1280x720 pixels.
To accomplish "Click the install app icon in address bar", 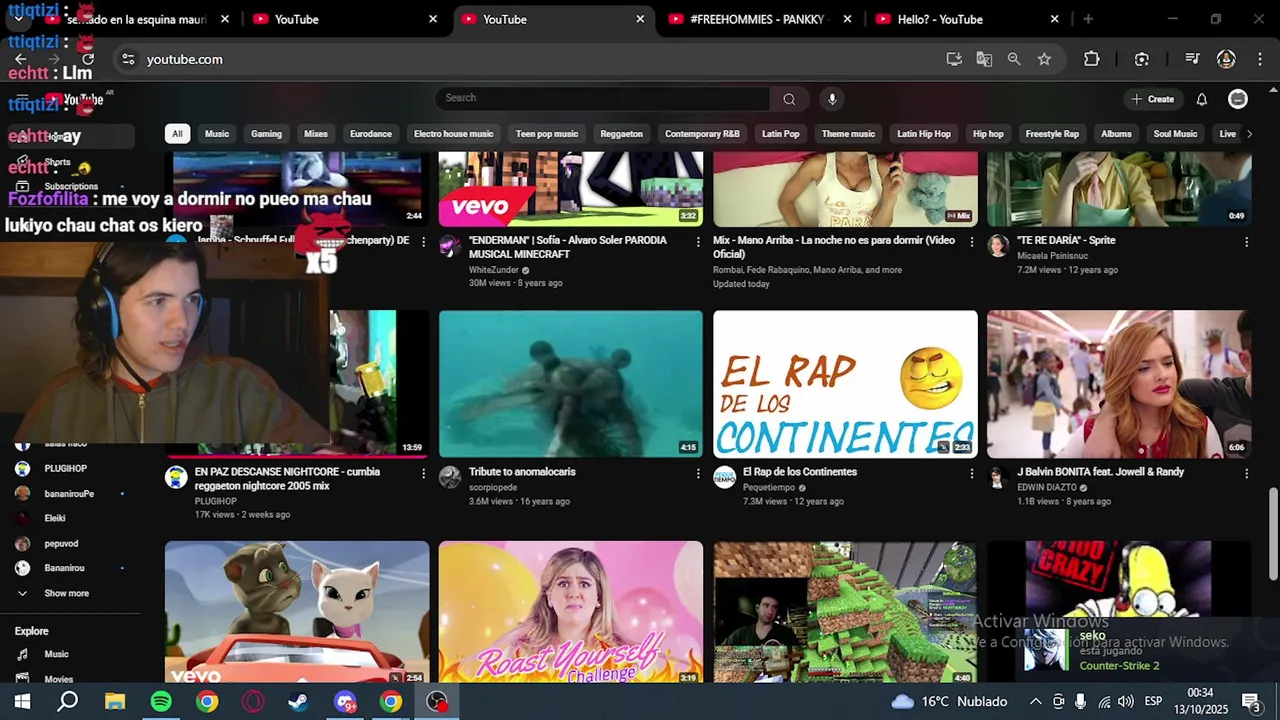I will [x=954, y=59].
